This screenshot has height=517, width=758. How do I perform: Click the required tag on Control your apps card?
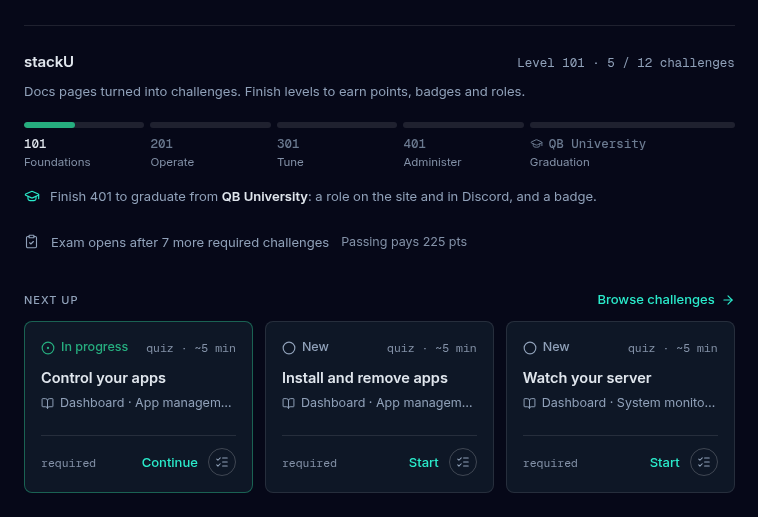(x=68, y=463)
